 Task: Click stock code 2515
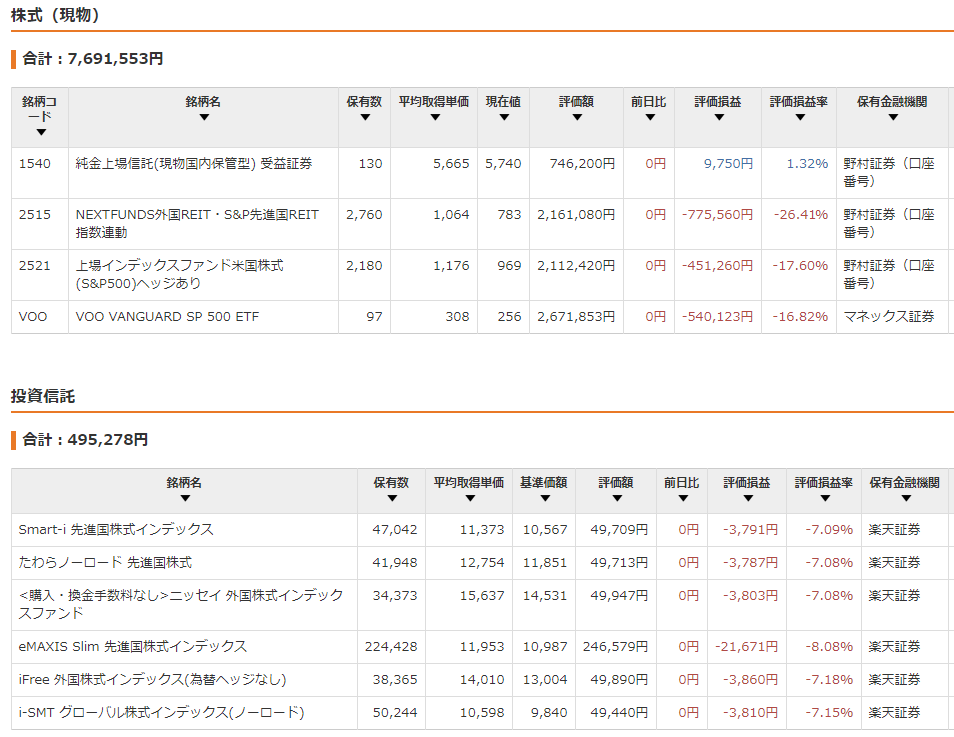(x=35, y=215)
